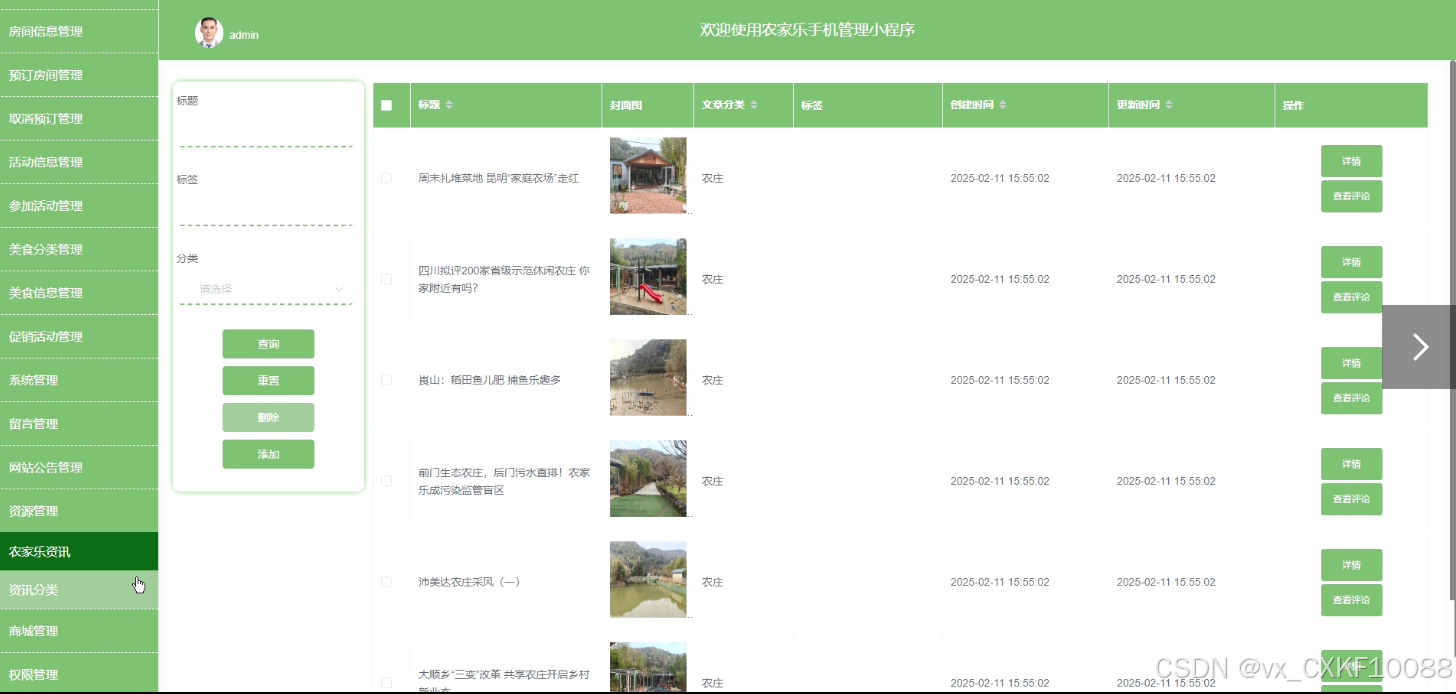Click the 标题 search input field
1456x694 pixels.
click(x=266, y=132)
